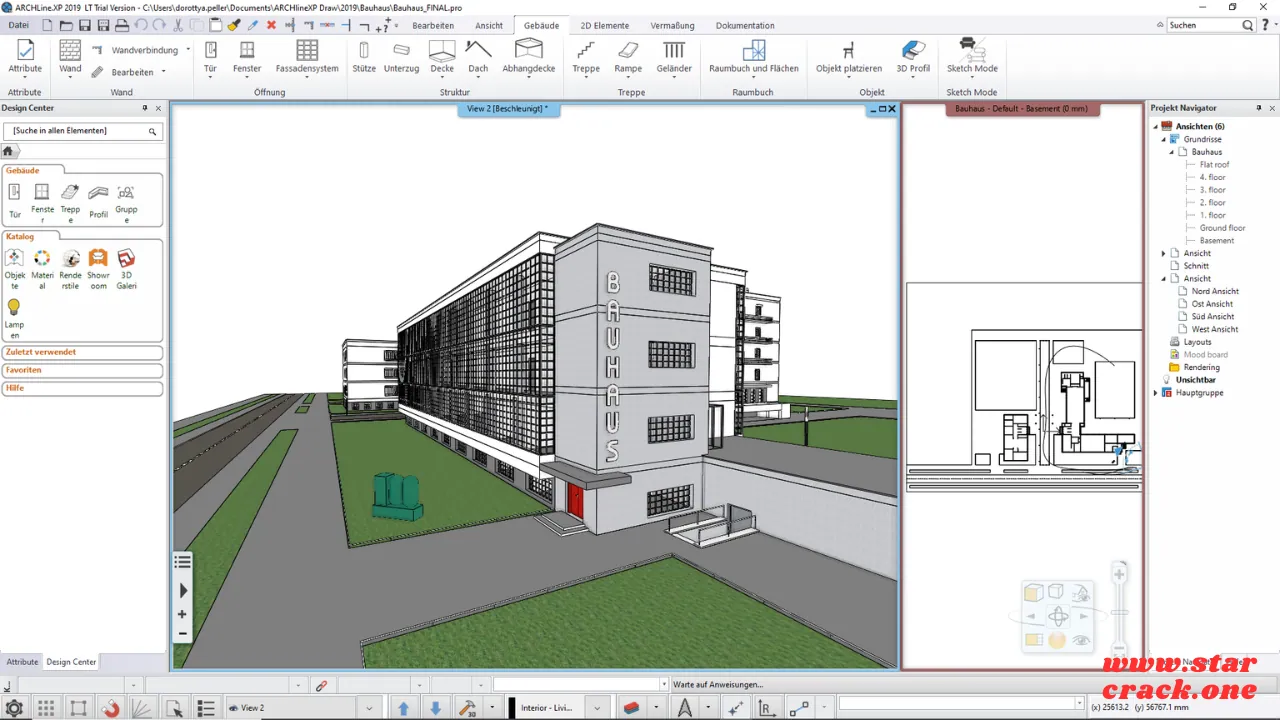Collapse the Grundrisse tree node

coord(1163,139)
